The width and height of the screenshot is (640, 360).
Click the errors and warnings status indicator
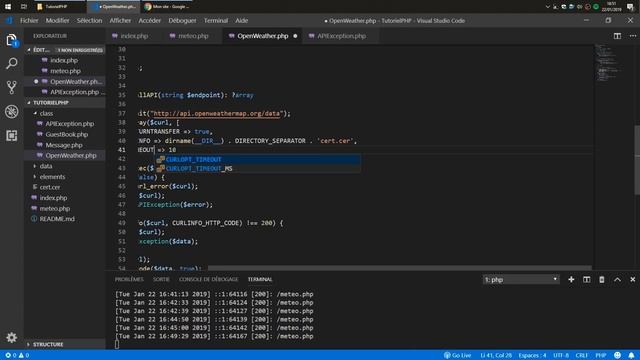point(17,355)
